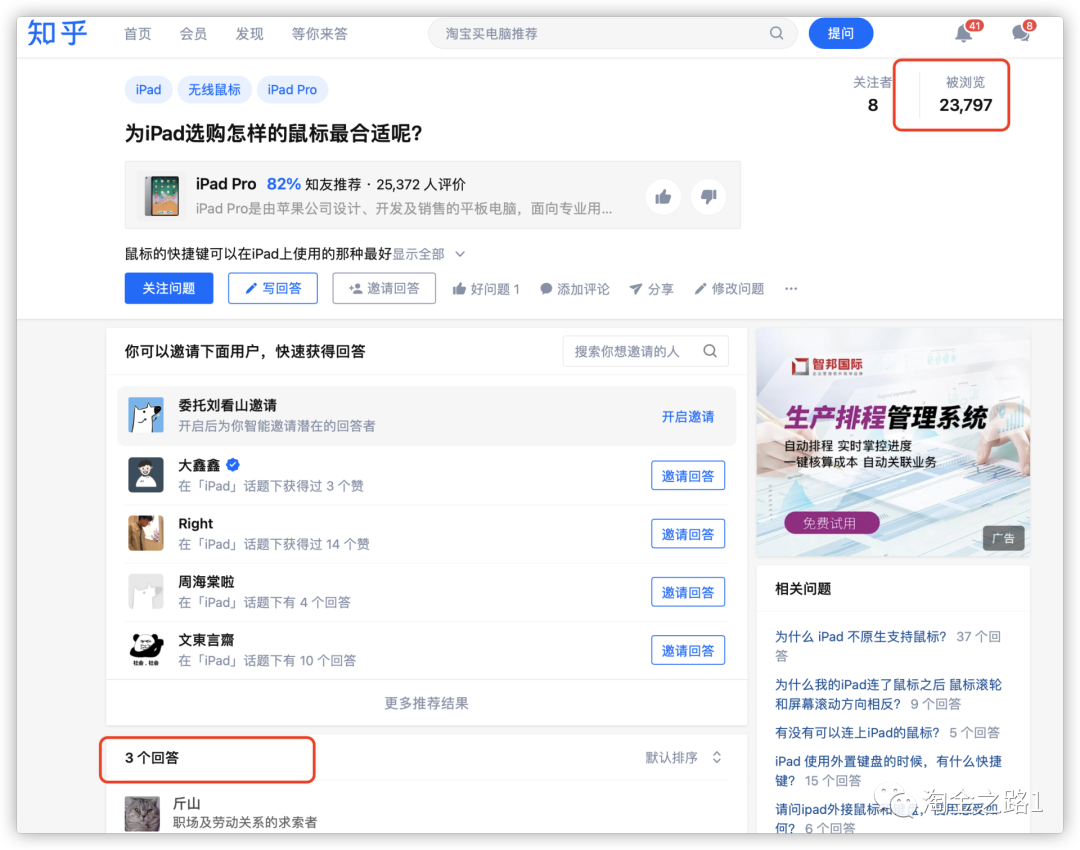Open the 等你来答 navigation tab
Screen dimensions: 1080x850
coord(320,34)
